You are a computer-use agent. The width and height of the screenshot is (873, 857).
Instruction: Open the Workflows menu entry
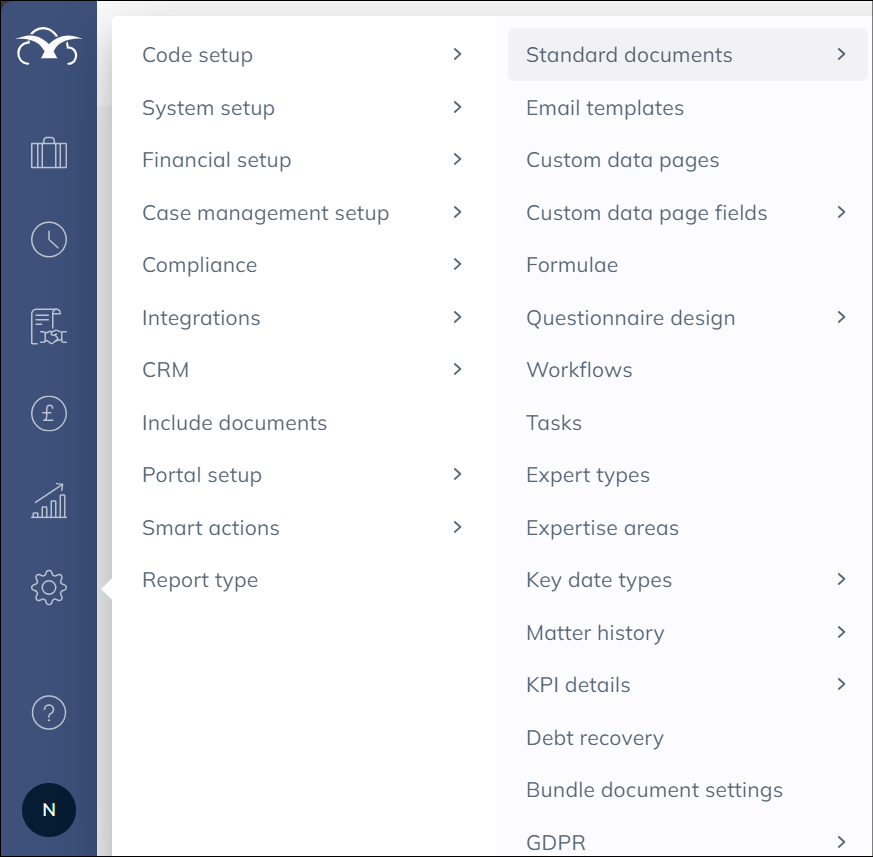pyautogui.click(x=579, y=370)
